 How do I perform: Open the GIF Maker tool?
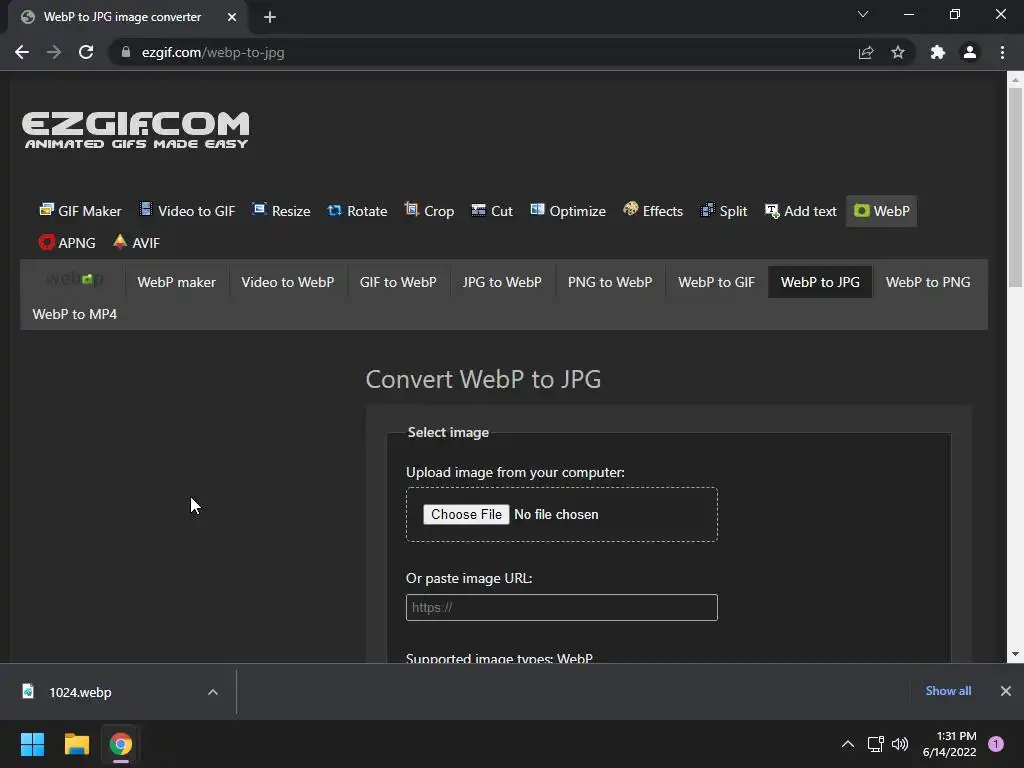click(80, 211)
